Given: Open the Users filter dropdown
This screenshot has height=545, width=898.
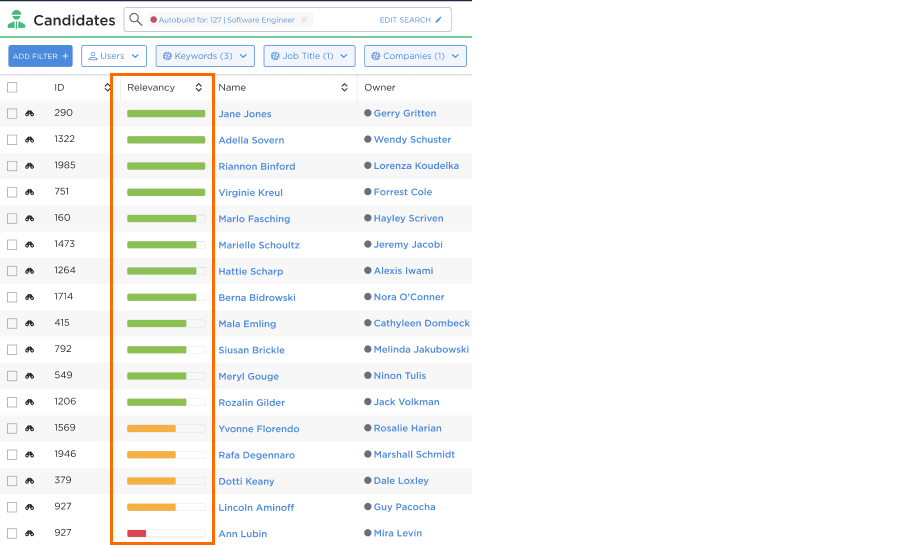Looking at the screenshot, I should [x=114, y=56].
